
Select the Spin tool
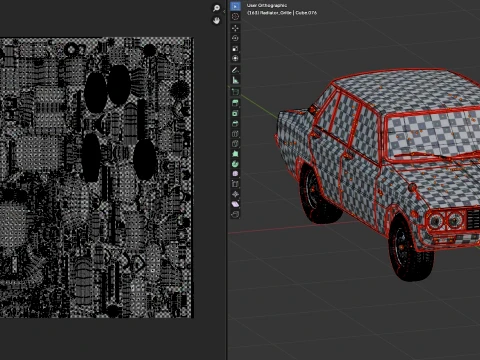click(235, 164)
